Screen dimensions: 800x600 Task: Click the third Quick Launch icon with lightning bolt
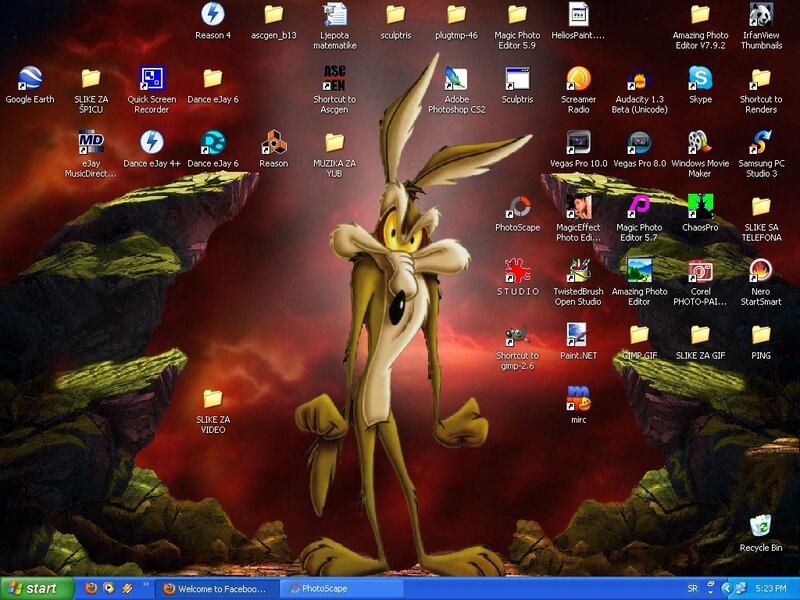coord(127,588)
